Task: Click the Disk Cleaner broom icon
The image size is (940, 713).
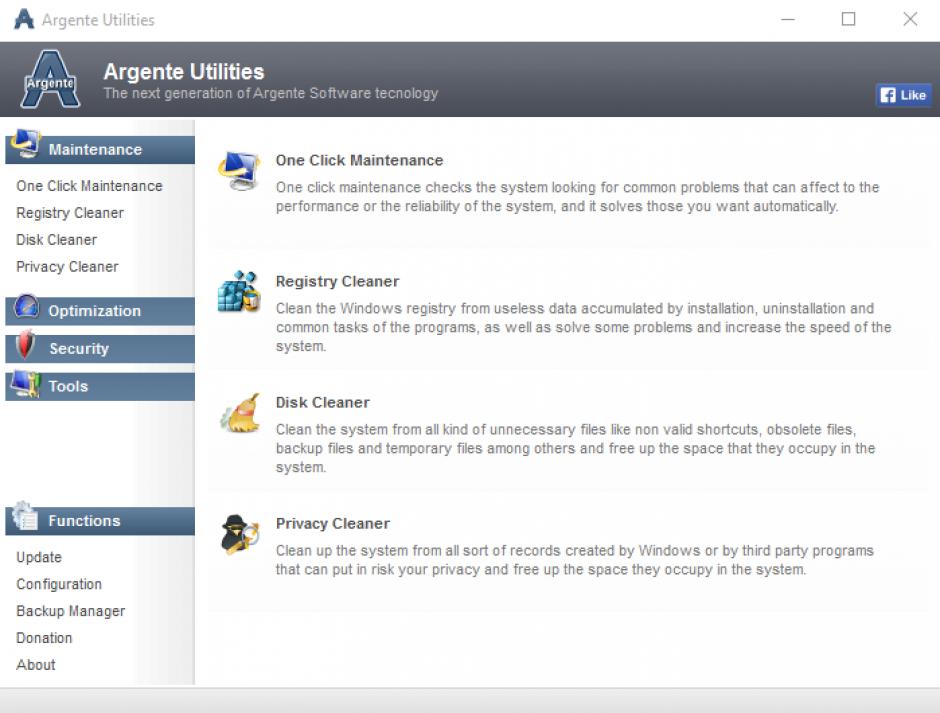Action: point(240,413)
